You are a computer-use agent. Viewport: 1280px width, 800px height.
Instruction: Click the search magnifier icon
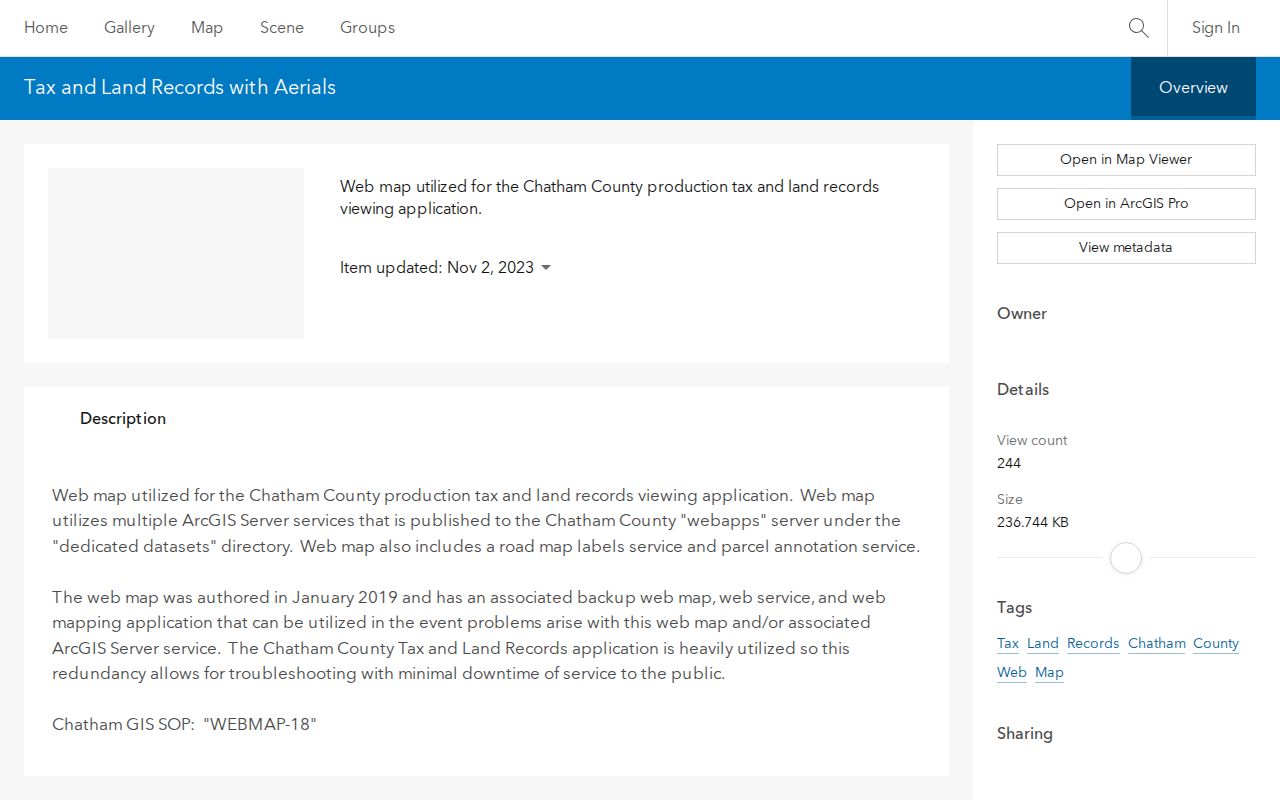1138,28
